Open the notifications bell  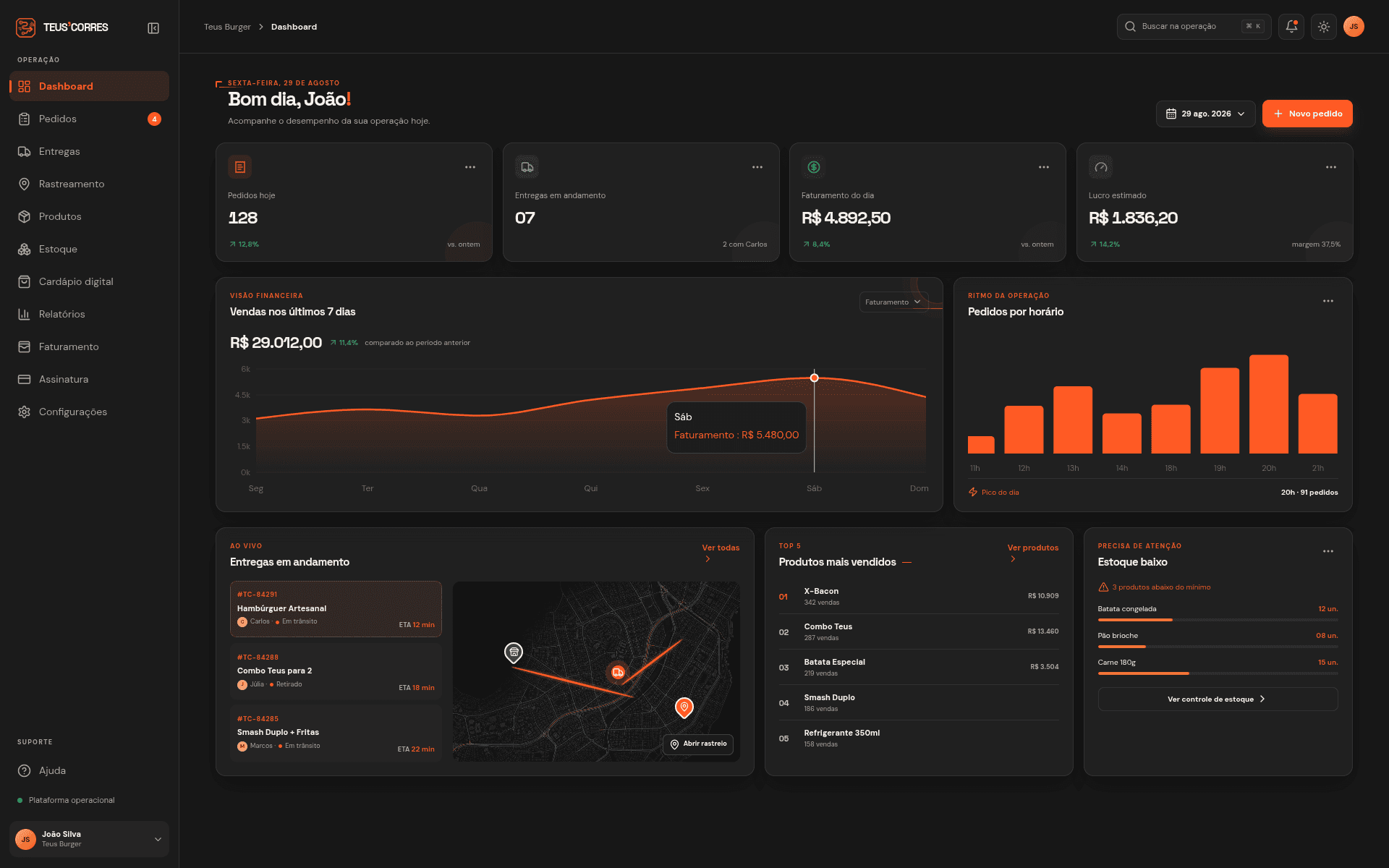[1291, 27]
